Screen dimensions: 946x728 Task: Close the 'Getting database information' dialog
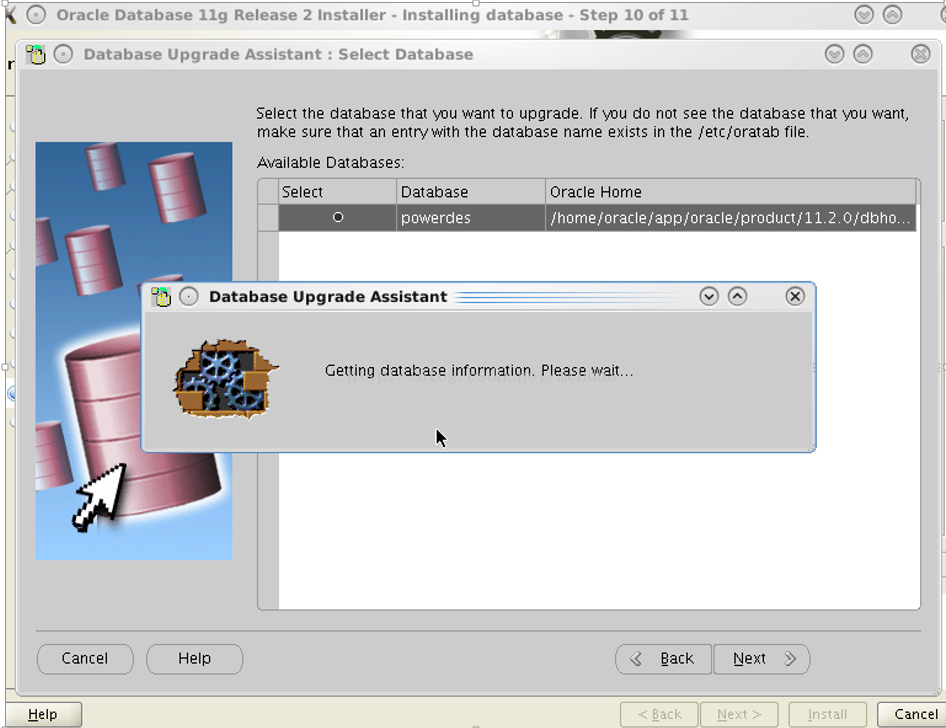click(x=795, y=296)
